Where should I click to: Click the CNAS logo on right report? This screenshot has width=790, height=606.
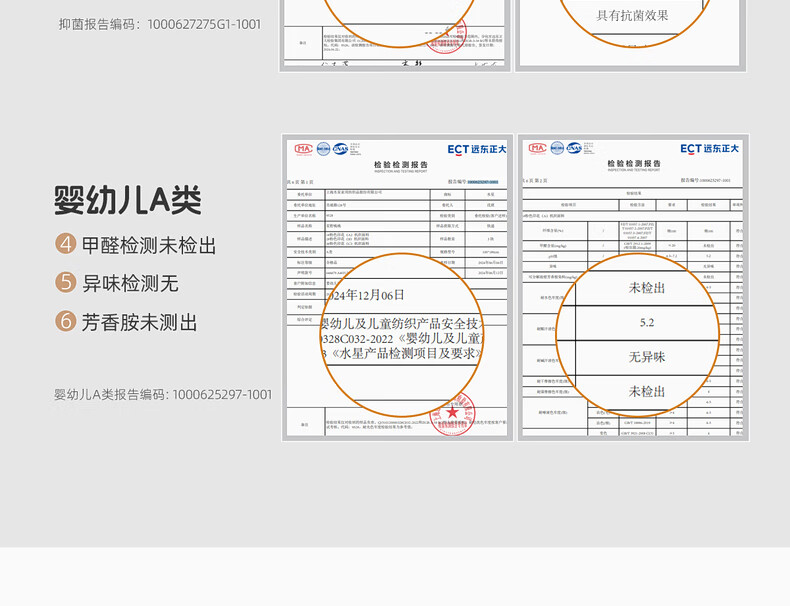pyautogui.click(x=574, y=148)
